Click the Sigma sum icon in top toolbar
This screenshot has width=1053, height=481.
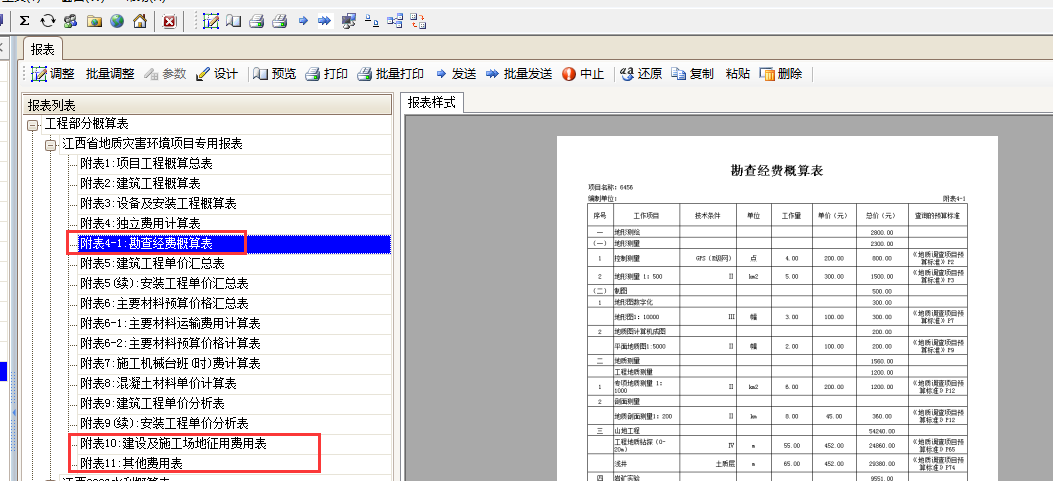click(x=24, y=20)
